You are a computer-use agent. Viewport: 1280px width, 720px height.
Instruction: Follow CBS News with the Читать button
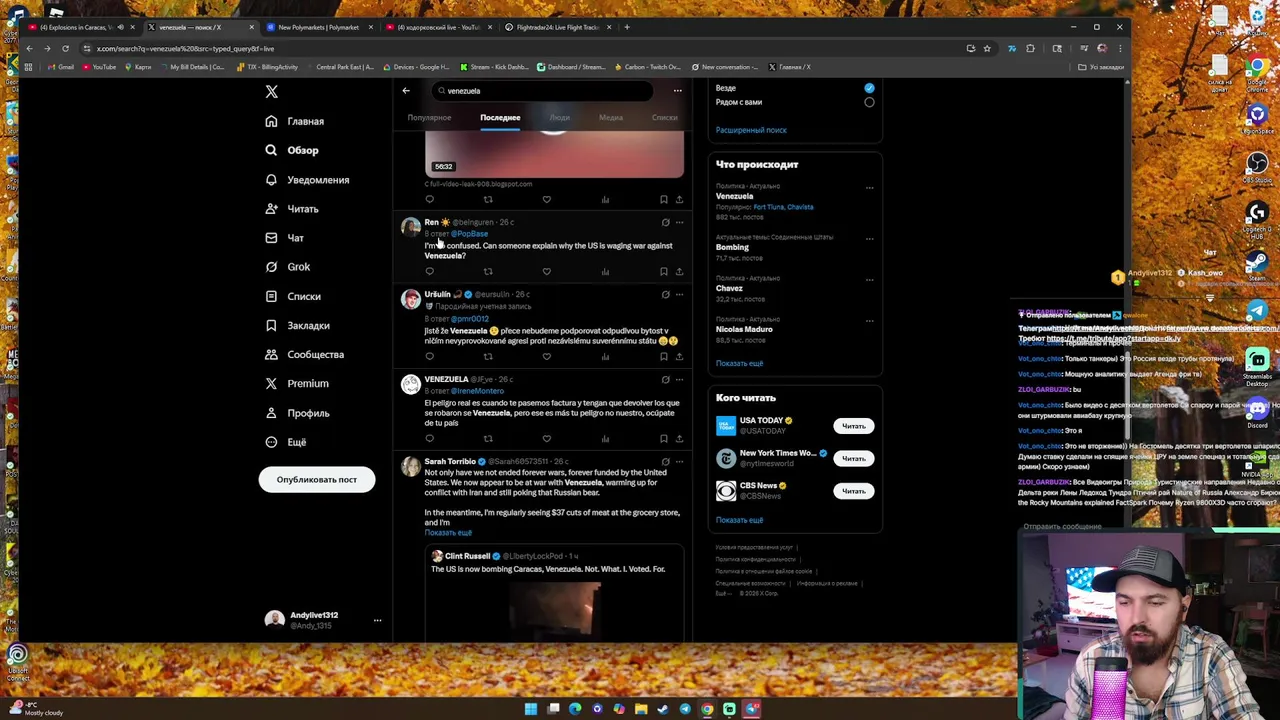coord(853,491)
